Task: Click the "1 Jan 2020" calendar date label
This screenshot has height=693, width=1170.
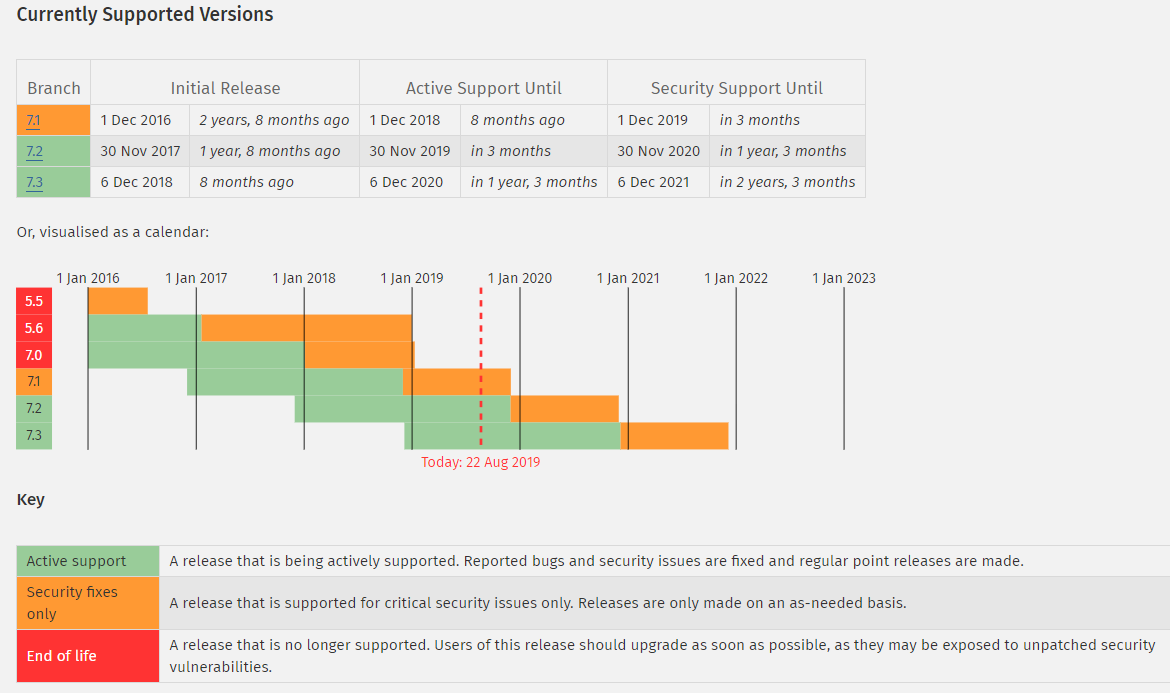Action: click(x=520, y=278)
